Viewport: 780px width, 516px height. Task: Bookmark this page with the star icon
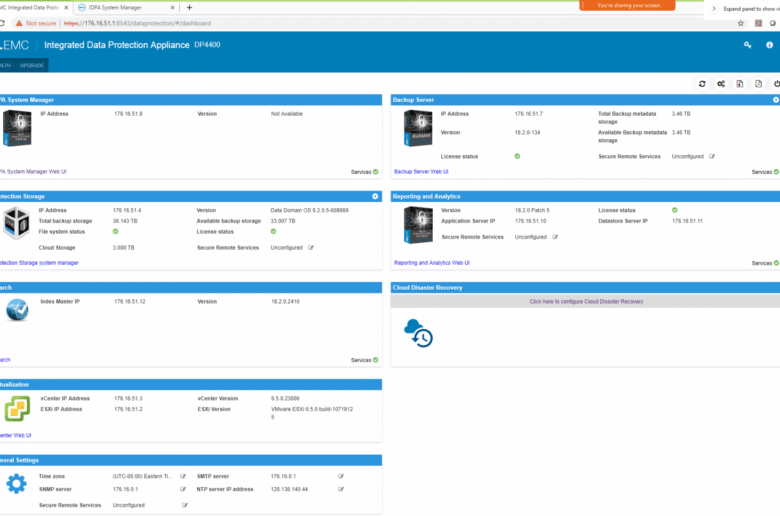[740, 23]
